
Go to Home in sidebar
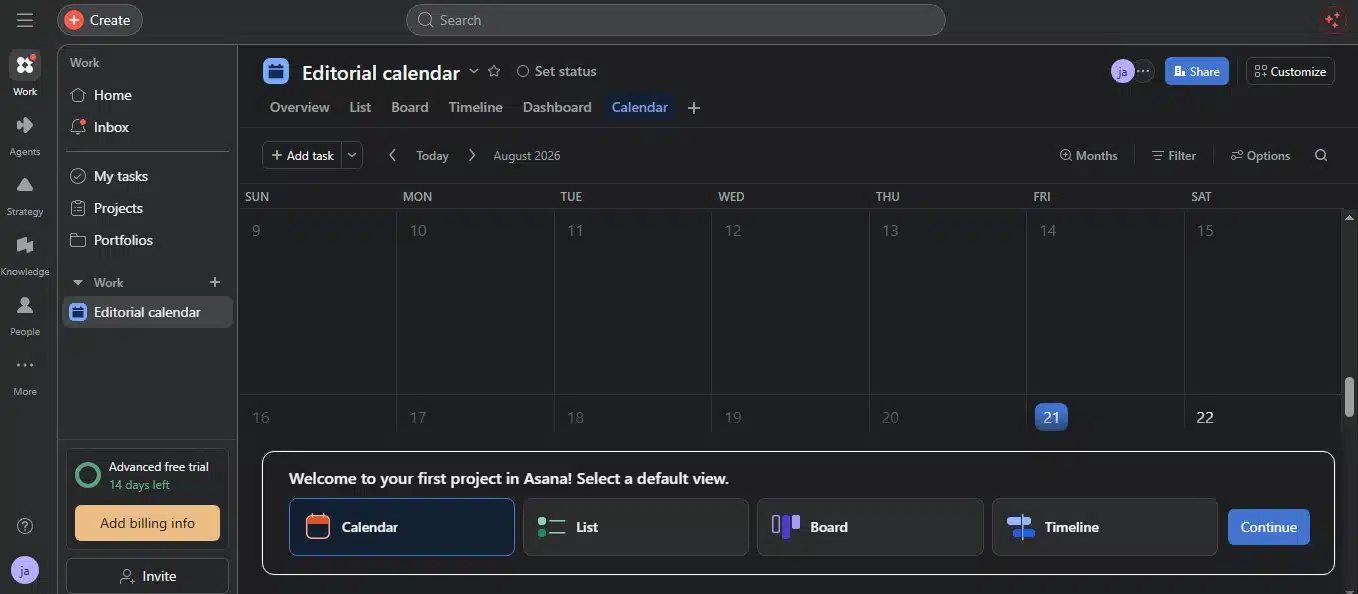(x=146, y=95)
